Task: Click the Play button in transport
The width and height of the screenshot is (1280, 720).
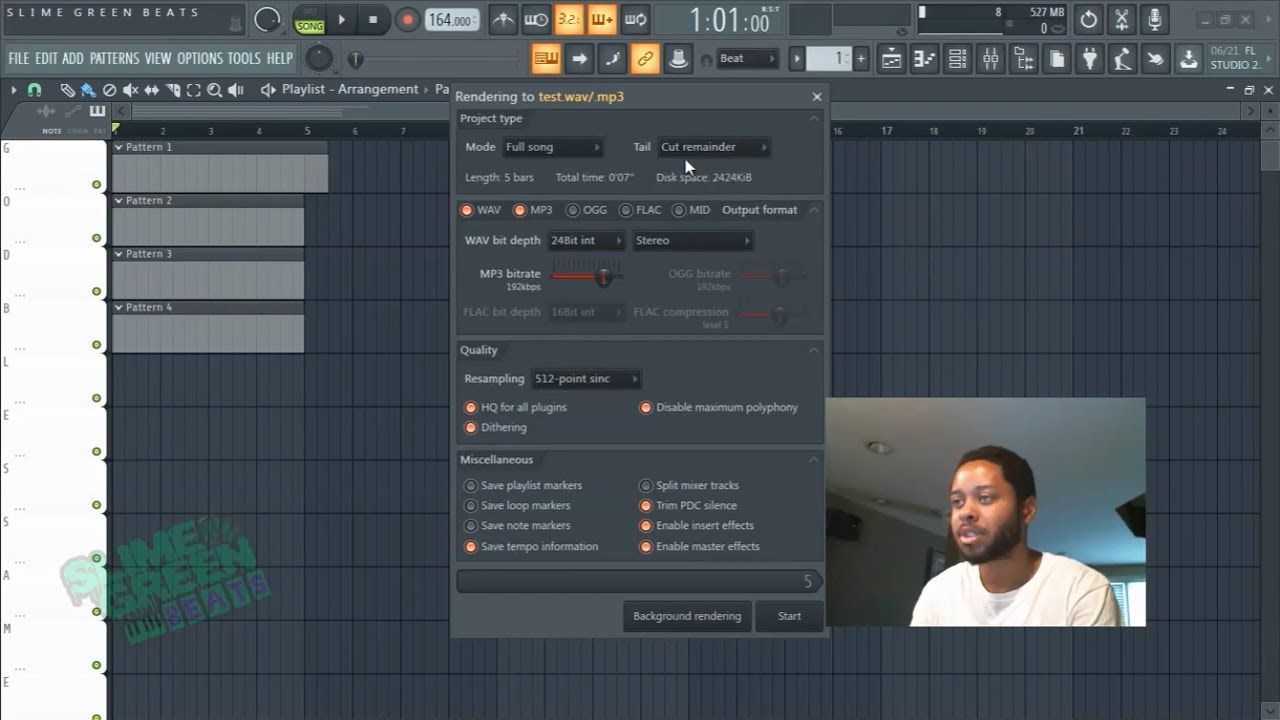Action: pyautogui.click(x=342, y=19)
